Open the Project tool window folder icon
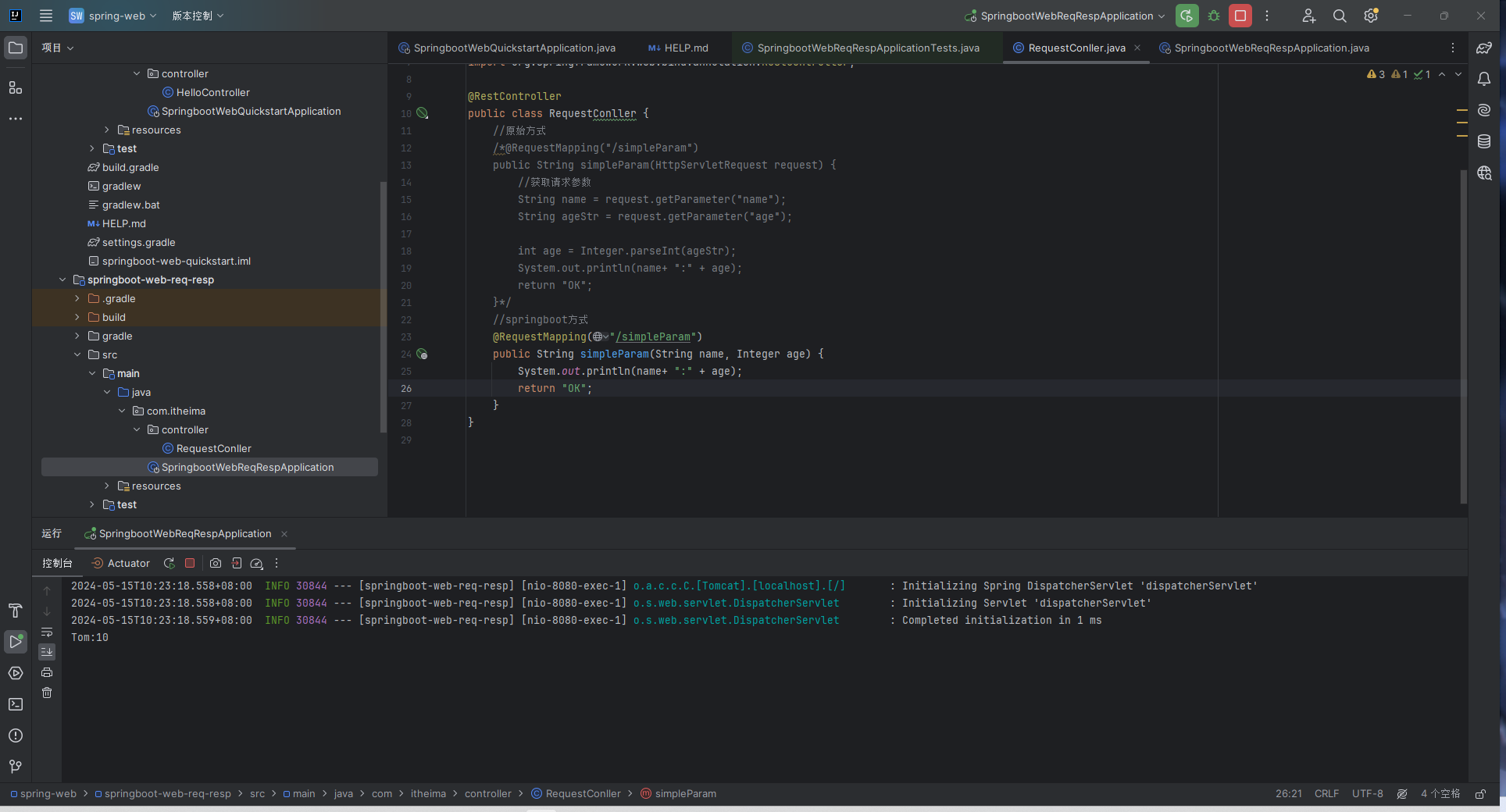The height and width of the screenshot is (812, 1506). coord(16,48)
